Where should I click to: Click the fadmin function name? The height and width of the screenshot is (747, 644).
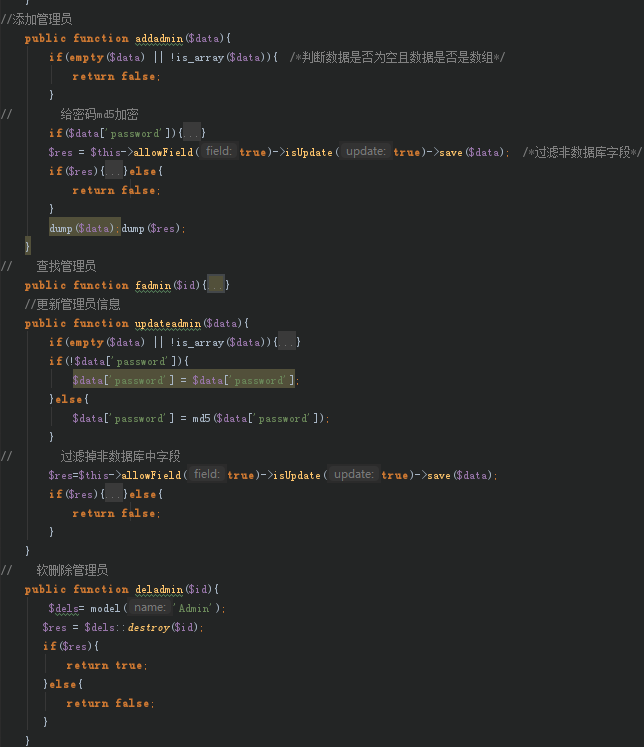coord(153,285)
